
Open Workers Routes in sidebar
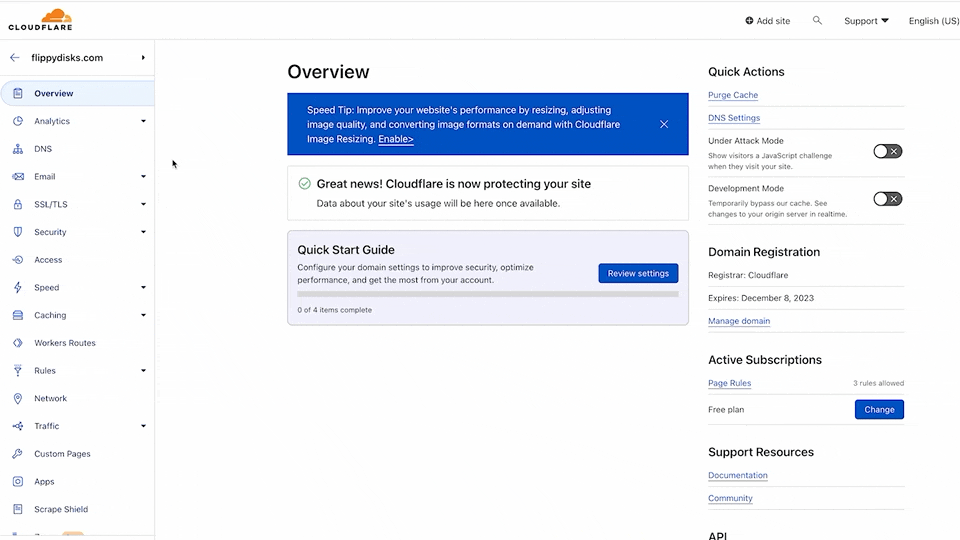click(65, 343)
